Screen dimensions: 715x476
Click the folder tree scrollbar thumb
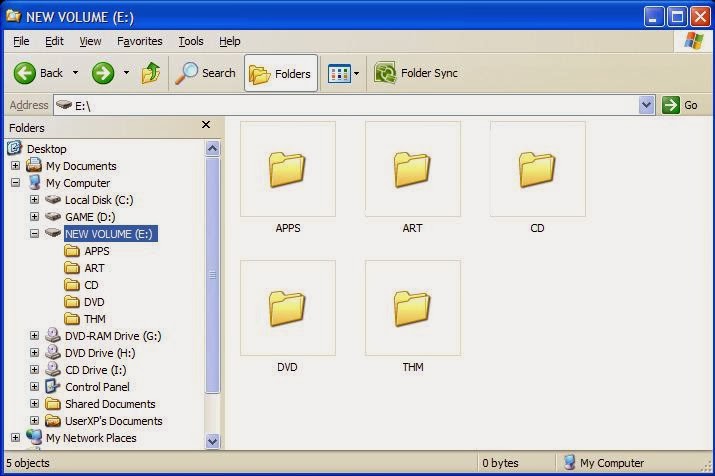tap(212, 275)
